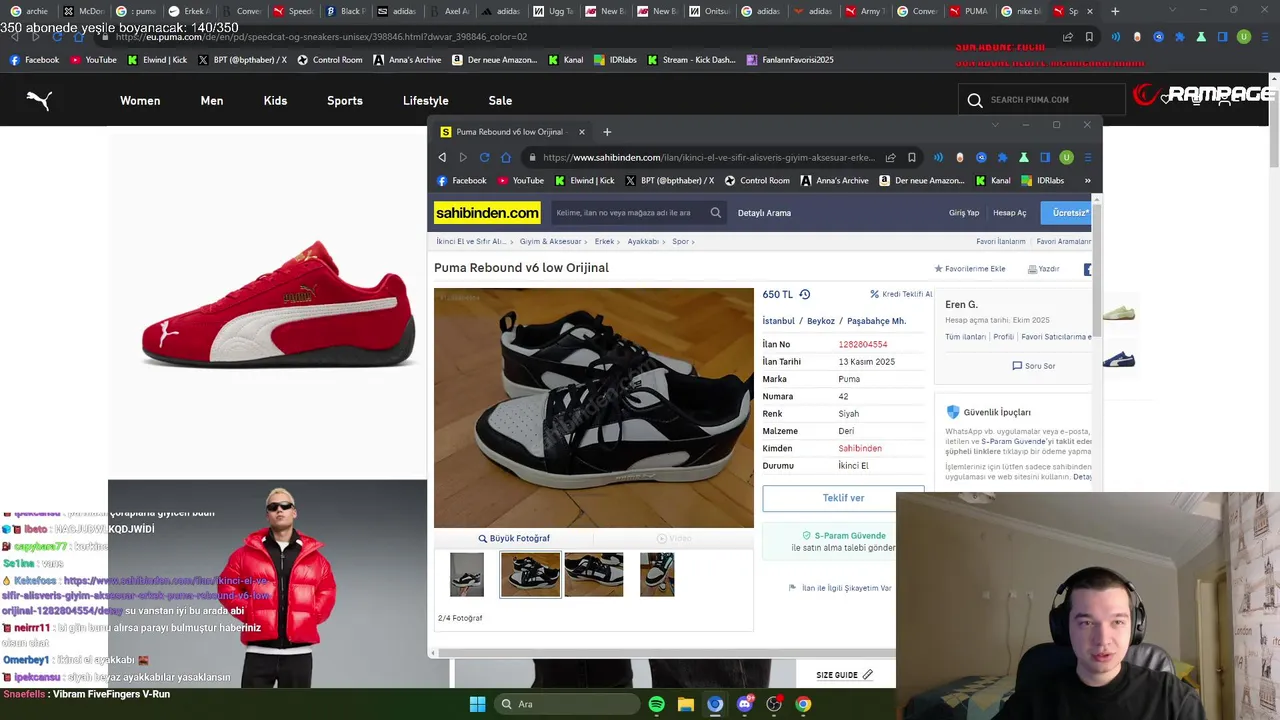Select the first listing photo thumbnail

coord(467,575)
